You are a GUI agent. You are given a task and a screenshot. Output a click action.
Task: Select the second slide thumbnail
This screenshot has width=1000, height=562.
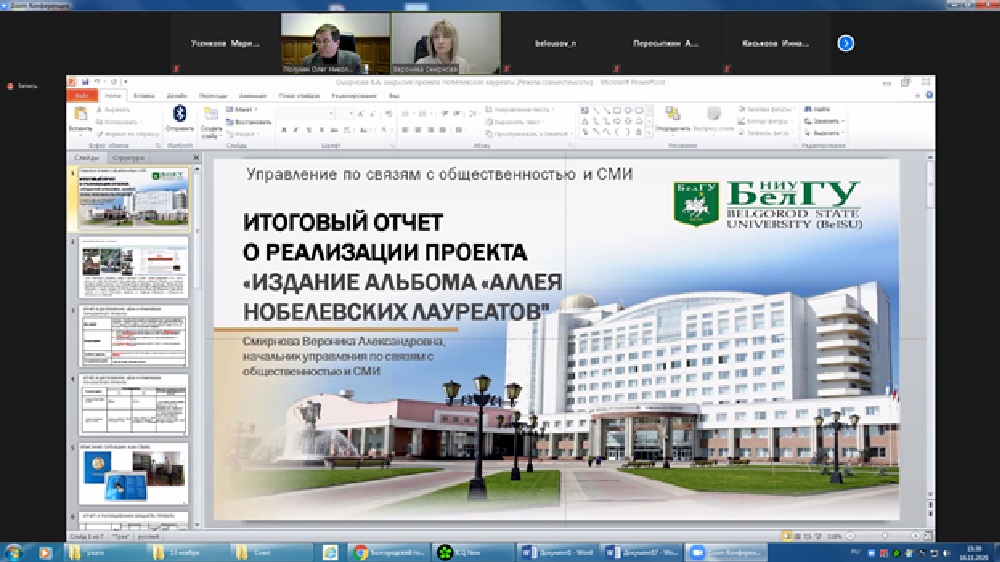[x=133, y=266]
